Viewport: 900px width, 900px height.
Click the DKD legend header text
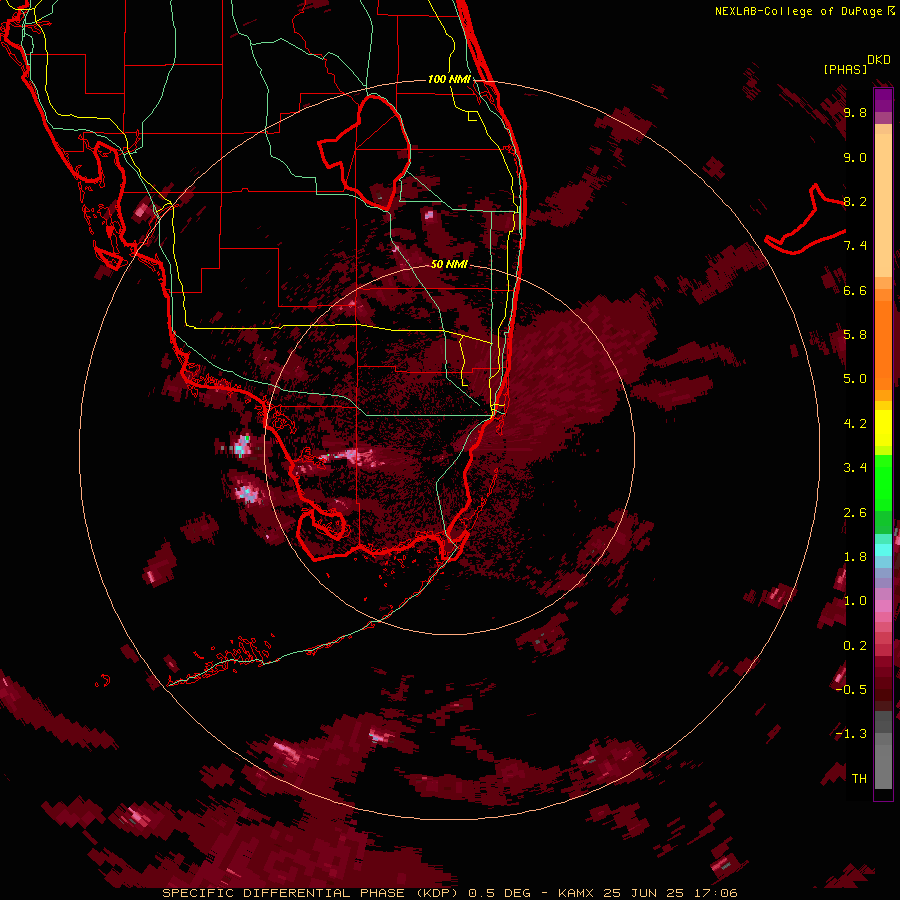click(x=879, y=60)
